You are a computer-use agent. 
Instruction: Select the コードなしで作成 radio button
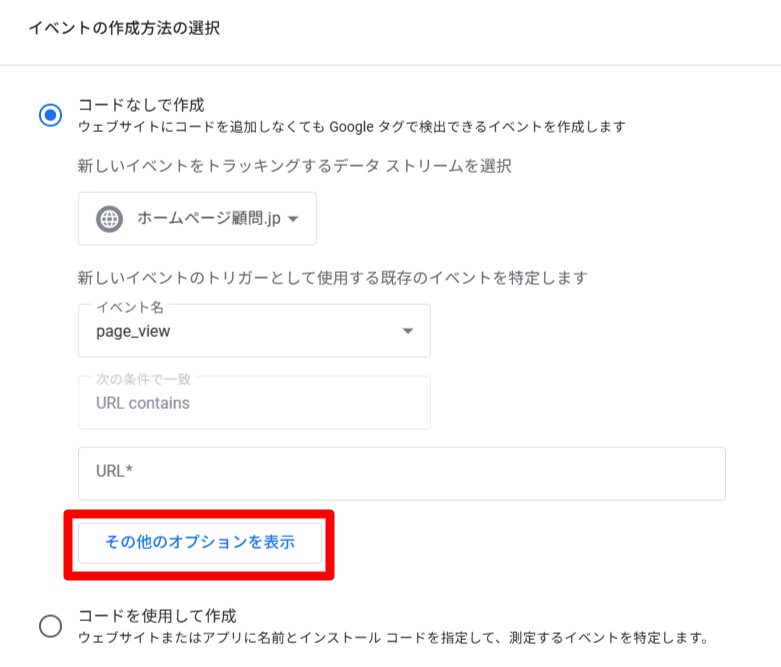click(50, 115)
